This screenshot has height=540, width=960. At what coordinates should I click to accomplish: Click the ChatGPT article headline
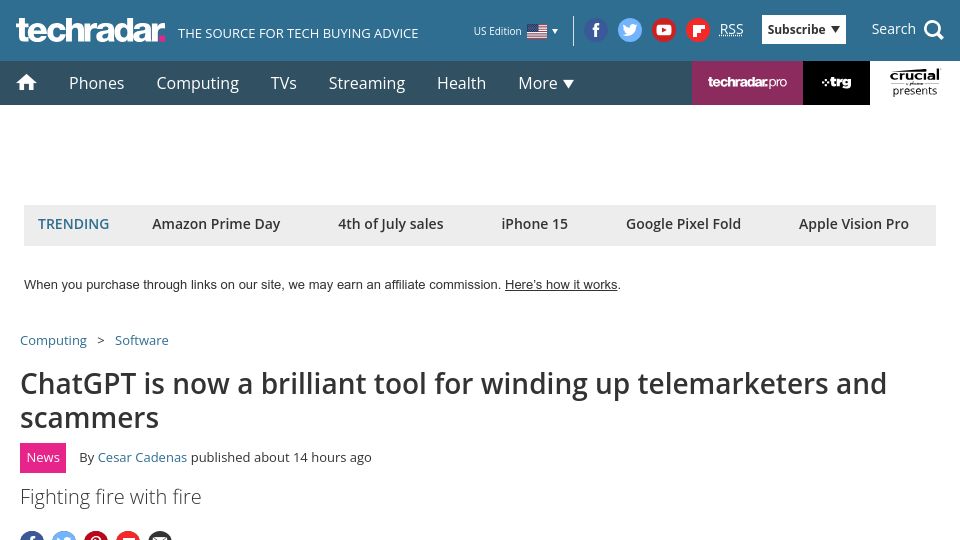[x=453, y=401]
